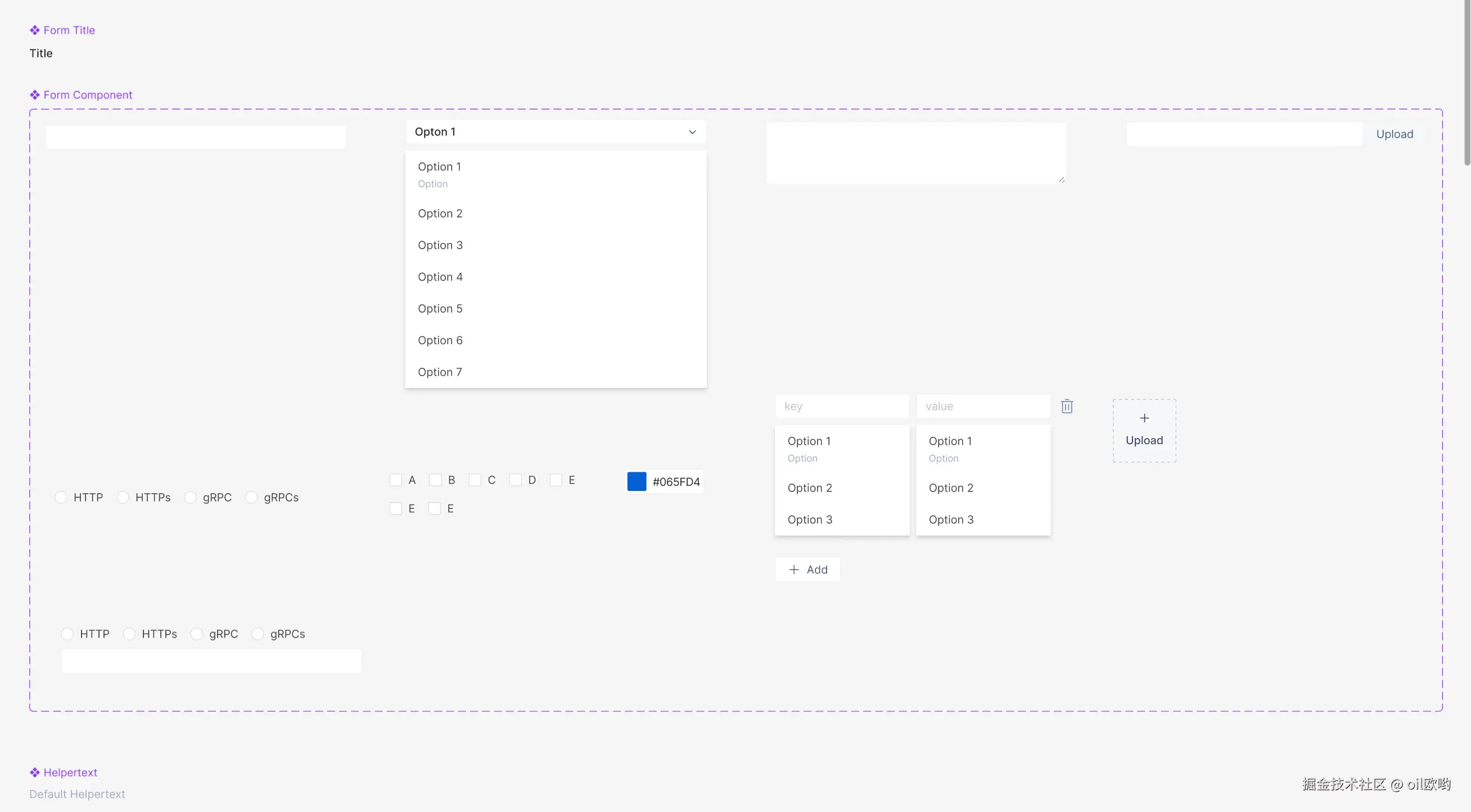Click the trash delete icon beside value field
Viewport: 1471px width, 812px height.
[x=1067, y=406]
